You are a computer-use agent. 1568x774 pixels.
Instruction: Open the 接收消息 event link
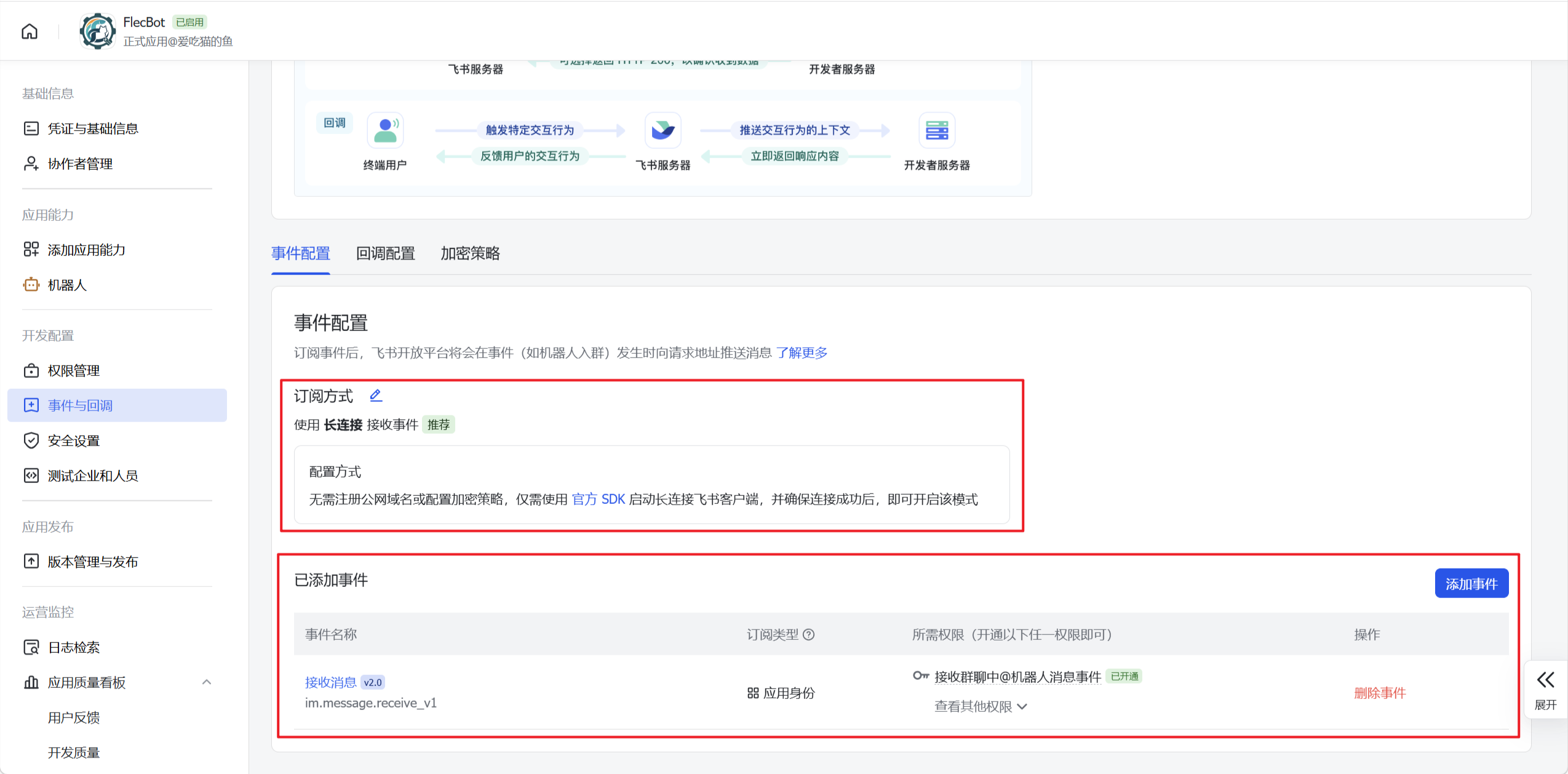[x=330, y=682]
